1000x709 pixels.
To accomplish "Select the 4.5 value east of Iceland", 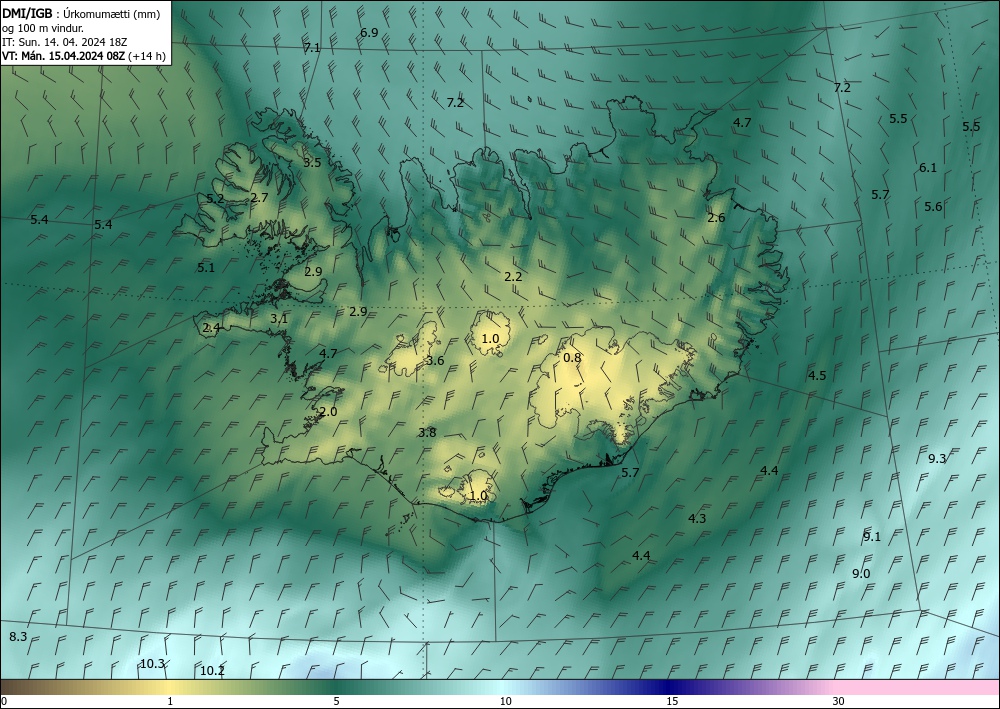I will coord(817,376).
